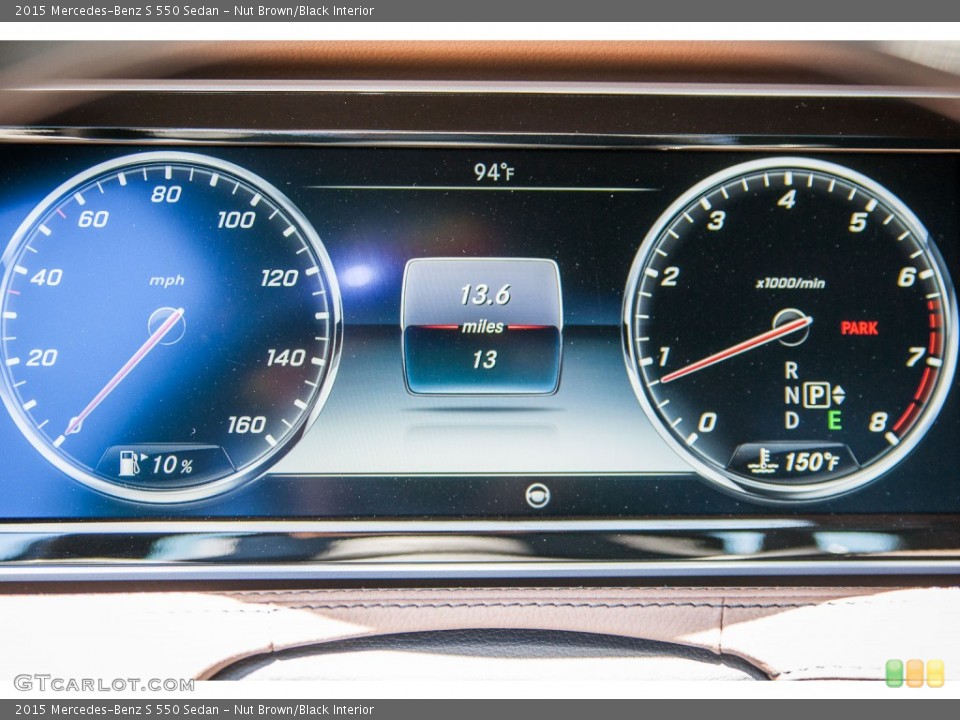Click the 13.6 trip distance value
960x720 pixels.
pyautogui.click(x=484, y=295)
